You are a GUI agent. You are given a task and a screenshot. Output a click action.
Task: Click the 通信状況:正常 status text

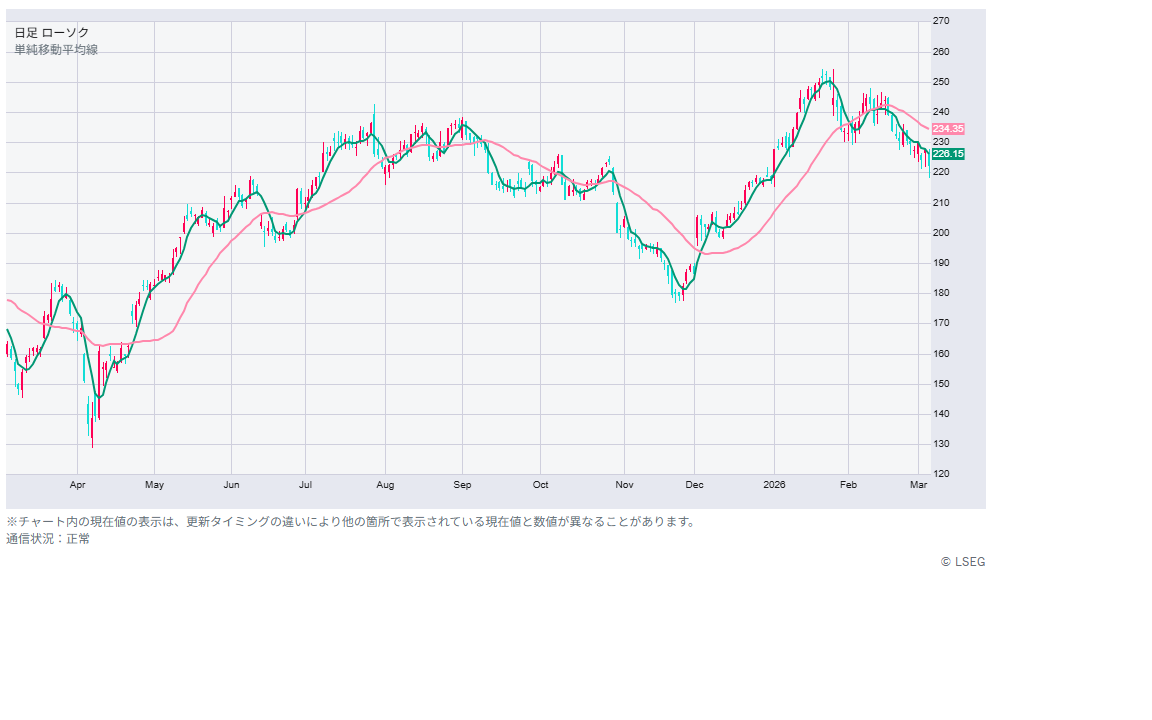48,539
